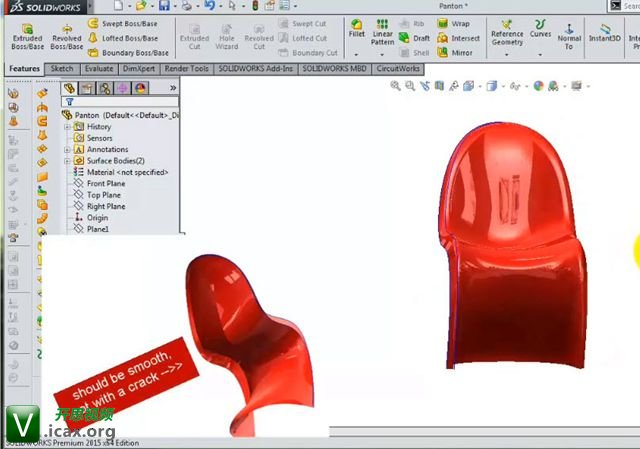Expand the History folder

point(67,127)
